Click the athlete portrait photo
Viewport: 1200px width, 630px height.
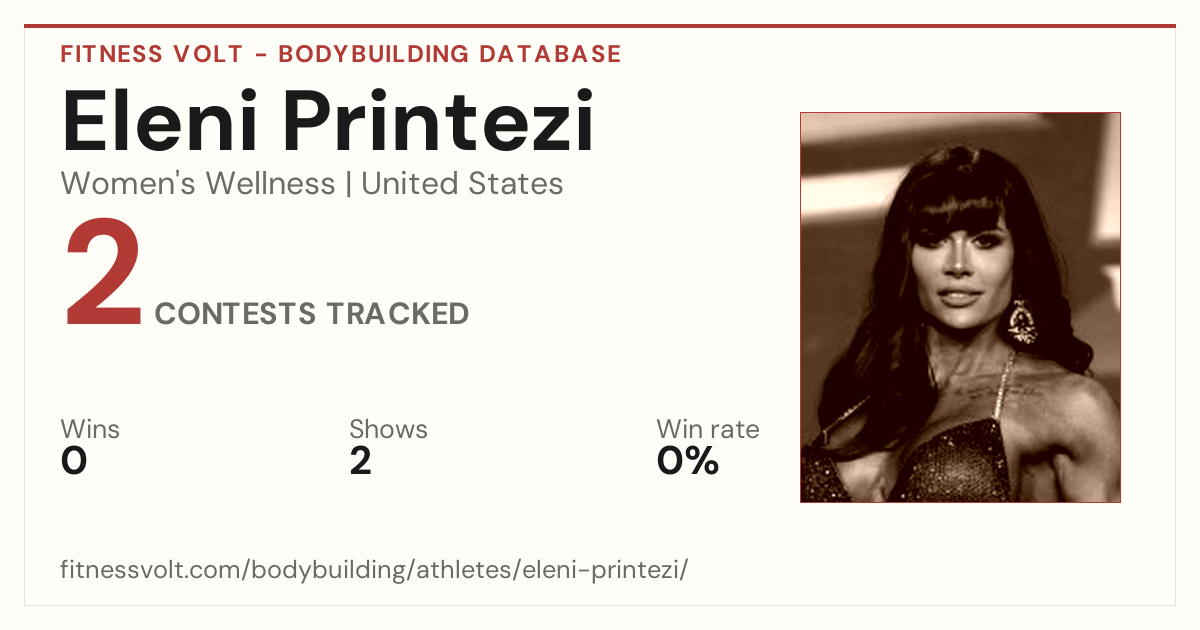(960, 307)
